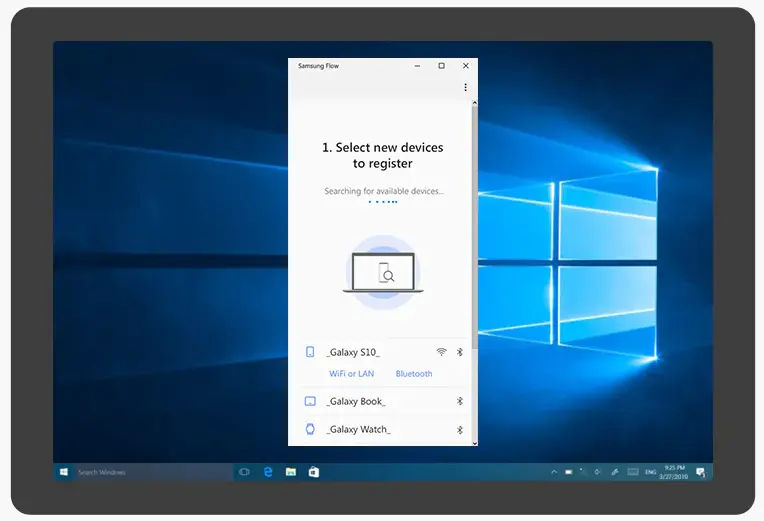Maximize the Samsung Flow window
The width and height of the screenshot is (764, 521).
(441, 66)
